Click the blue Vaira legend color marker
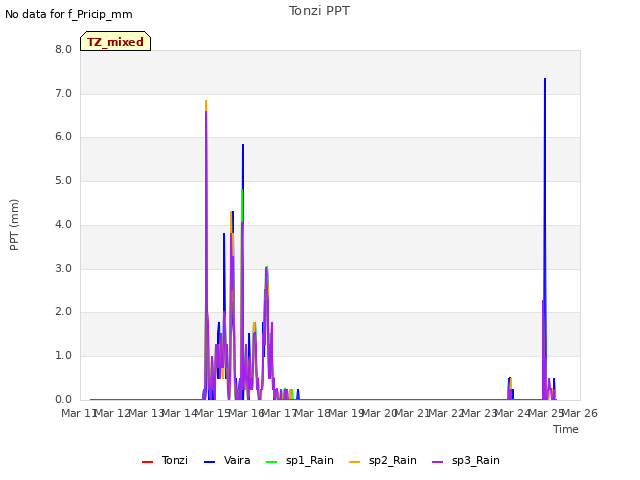This screenshot has height=480, width=640. coord(209,462)
